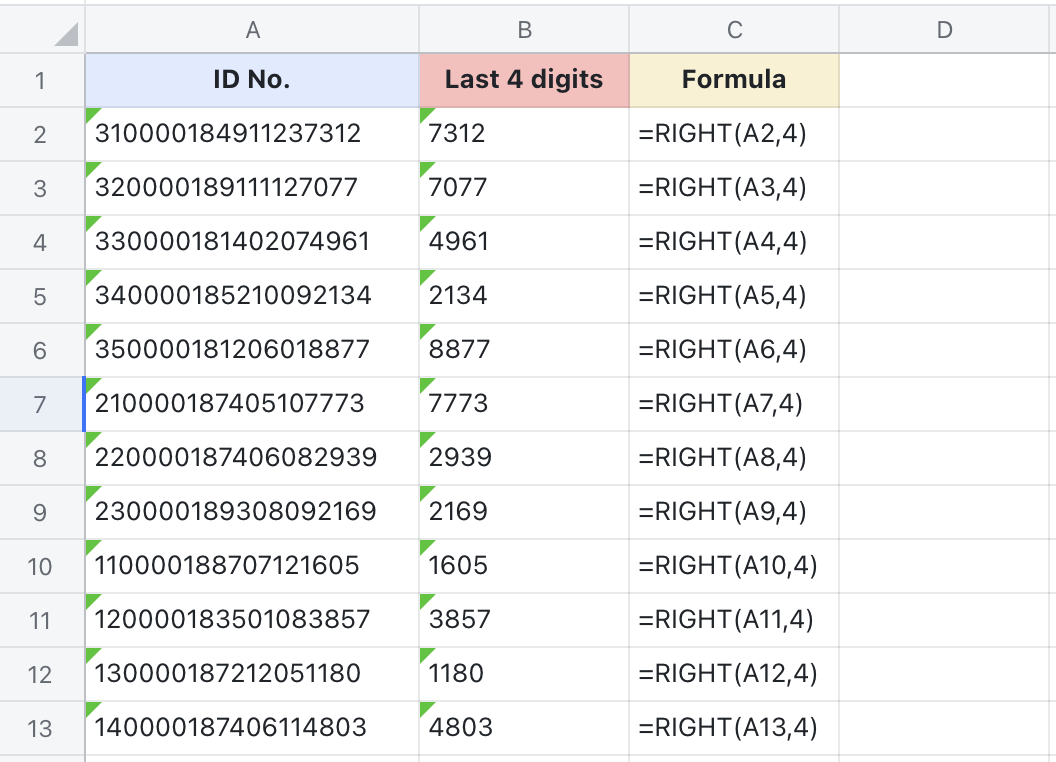Image resolution: width=1056 pixels, height=762 pixels.
Task: Click the error indicator on cell A7
Action: [x=91, y=383]
